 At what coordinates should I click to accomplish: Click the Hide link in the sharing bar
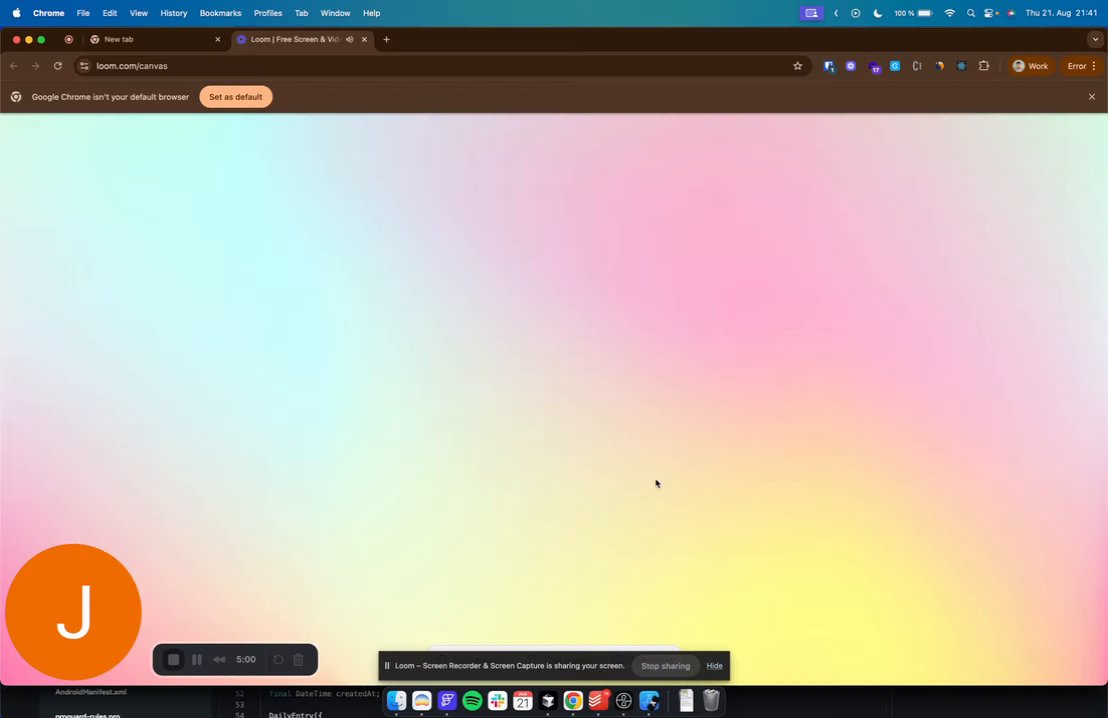click(x=714, y=666)
